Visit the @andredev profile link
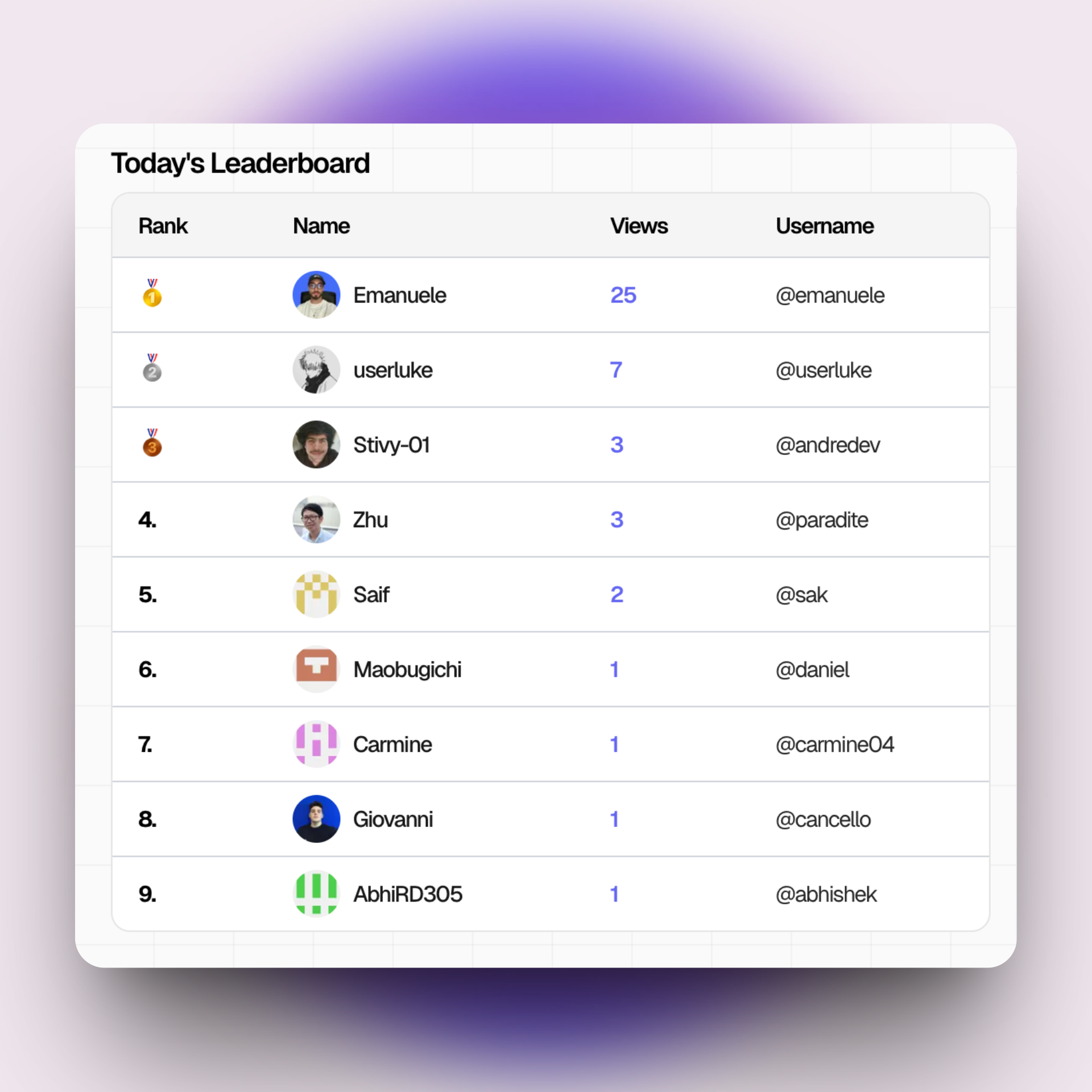The width and height of the screenshot is (1092, 1092). coord(828,445)
